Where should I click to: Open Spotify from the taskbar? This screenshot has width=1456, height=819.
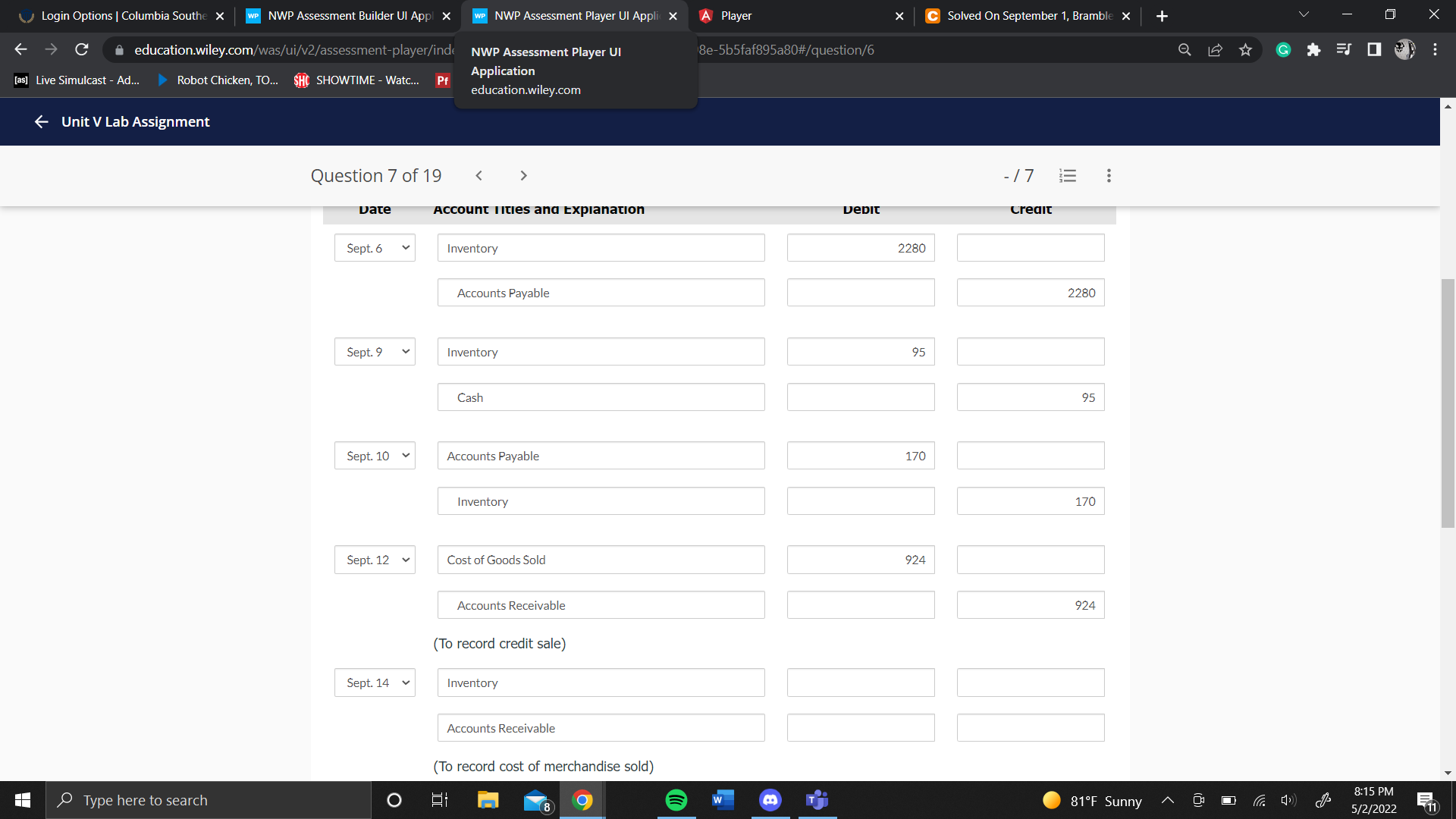(676, 800)
